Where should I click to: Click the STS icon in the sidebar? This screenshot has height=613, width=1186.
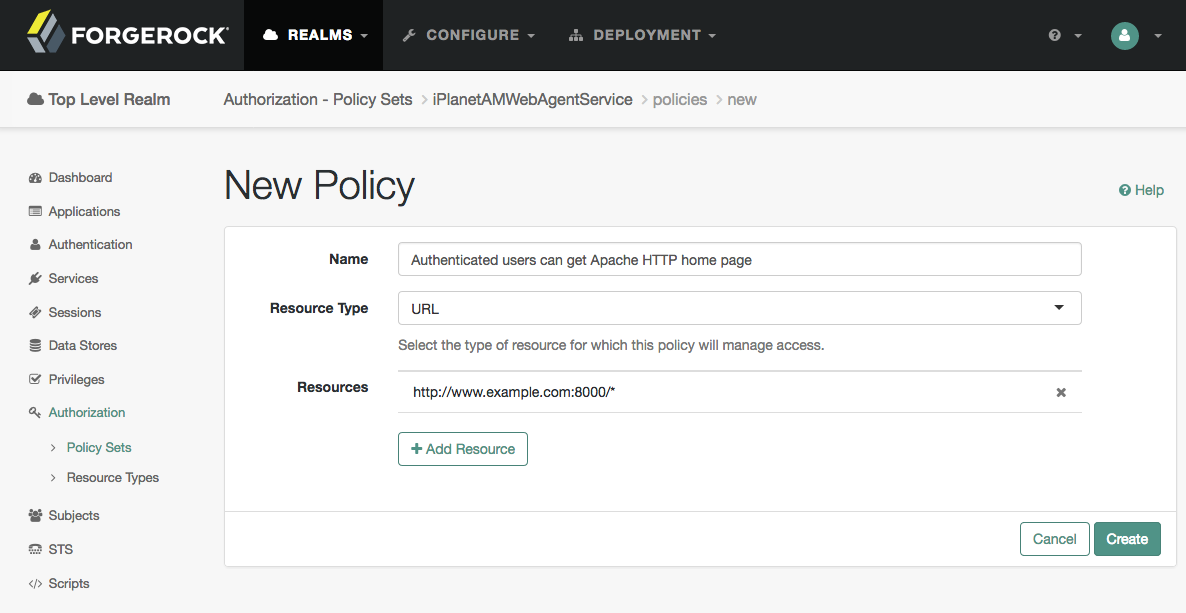(35, 549)
